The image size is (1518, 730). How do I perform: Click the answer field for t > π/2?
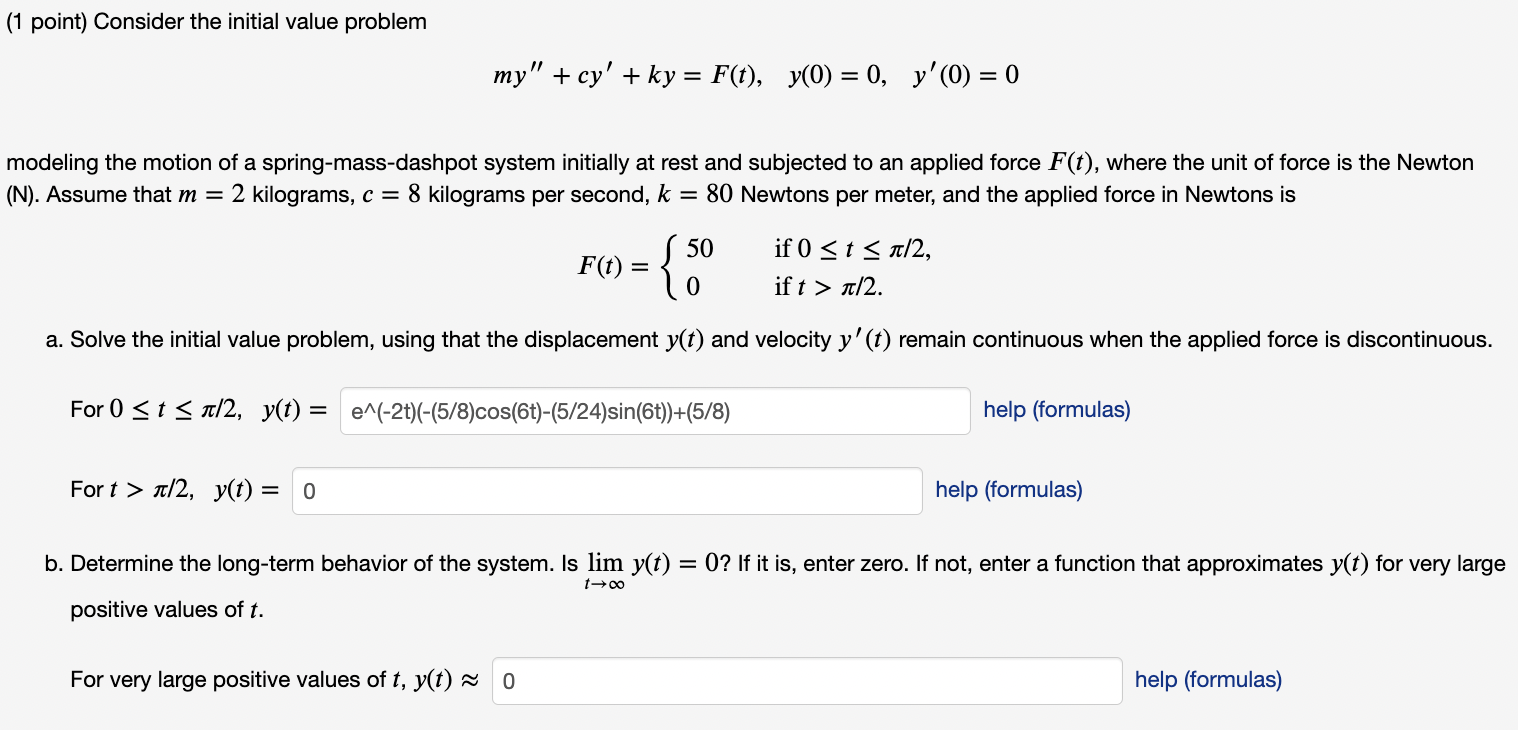pyautogui.click(x=607, y=490)
